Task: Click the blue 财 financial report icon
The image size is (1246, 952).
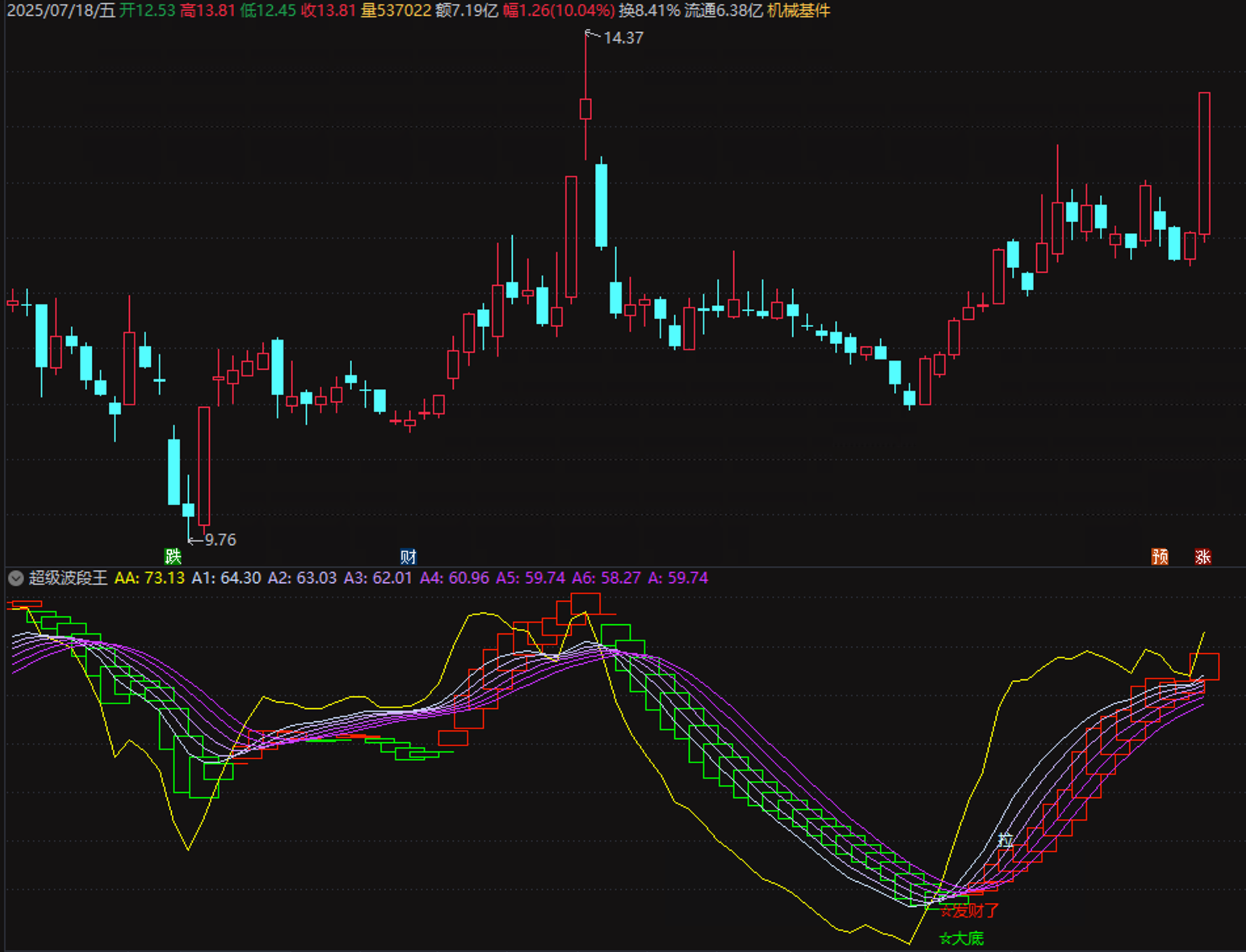Action: tap(408, 557)
